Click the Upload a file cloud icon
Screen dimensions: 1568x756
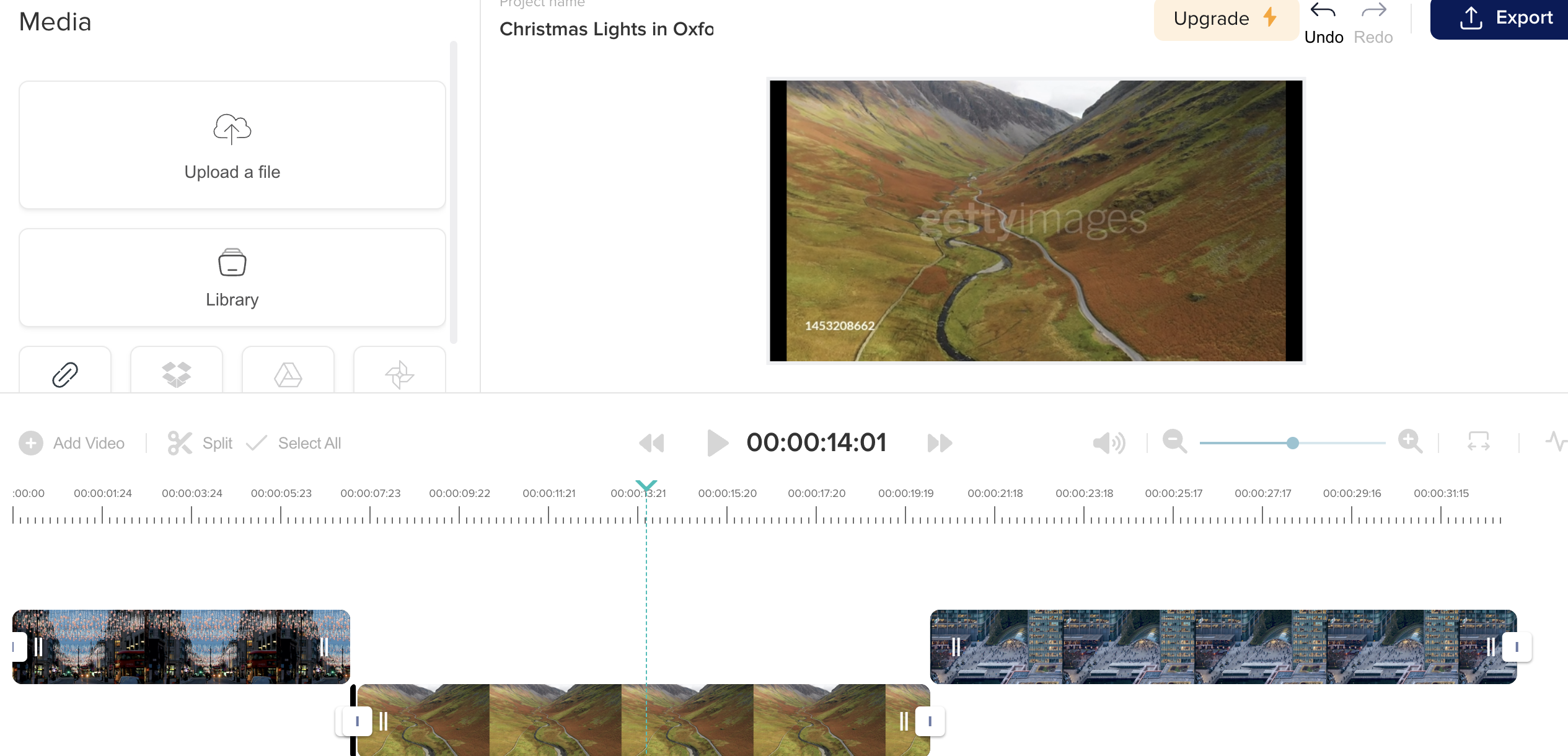tap(232, 129)
